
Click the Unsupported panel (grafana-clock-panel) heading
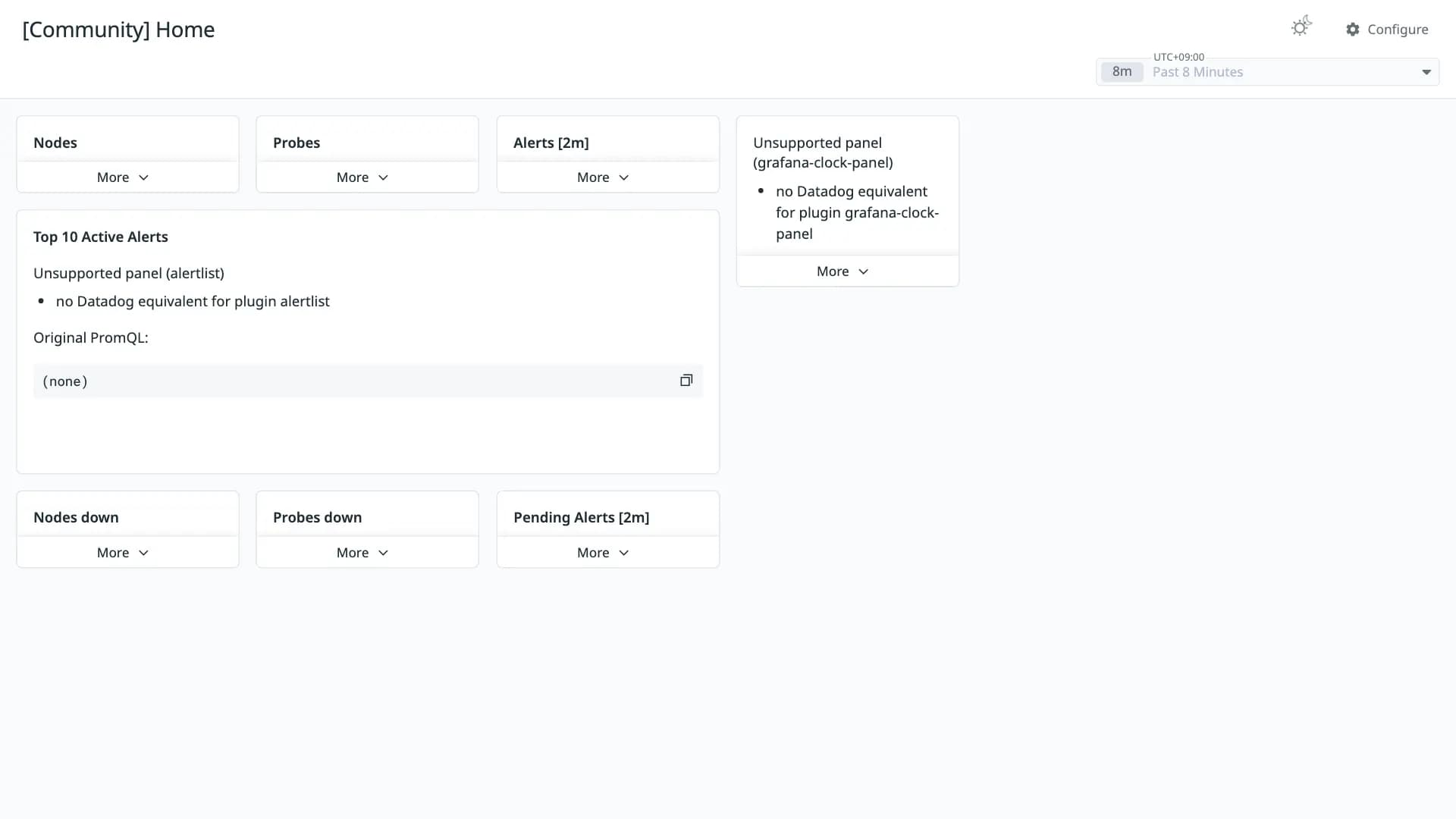[x=823, y=152]
